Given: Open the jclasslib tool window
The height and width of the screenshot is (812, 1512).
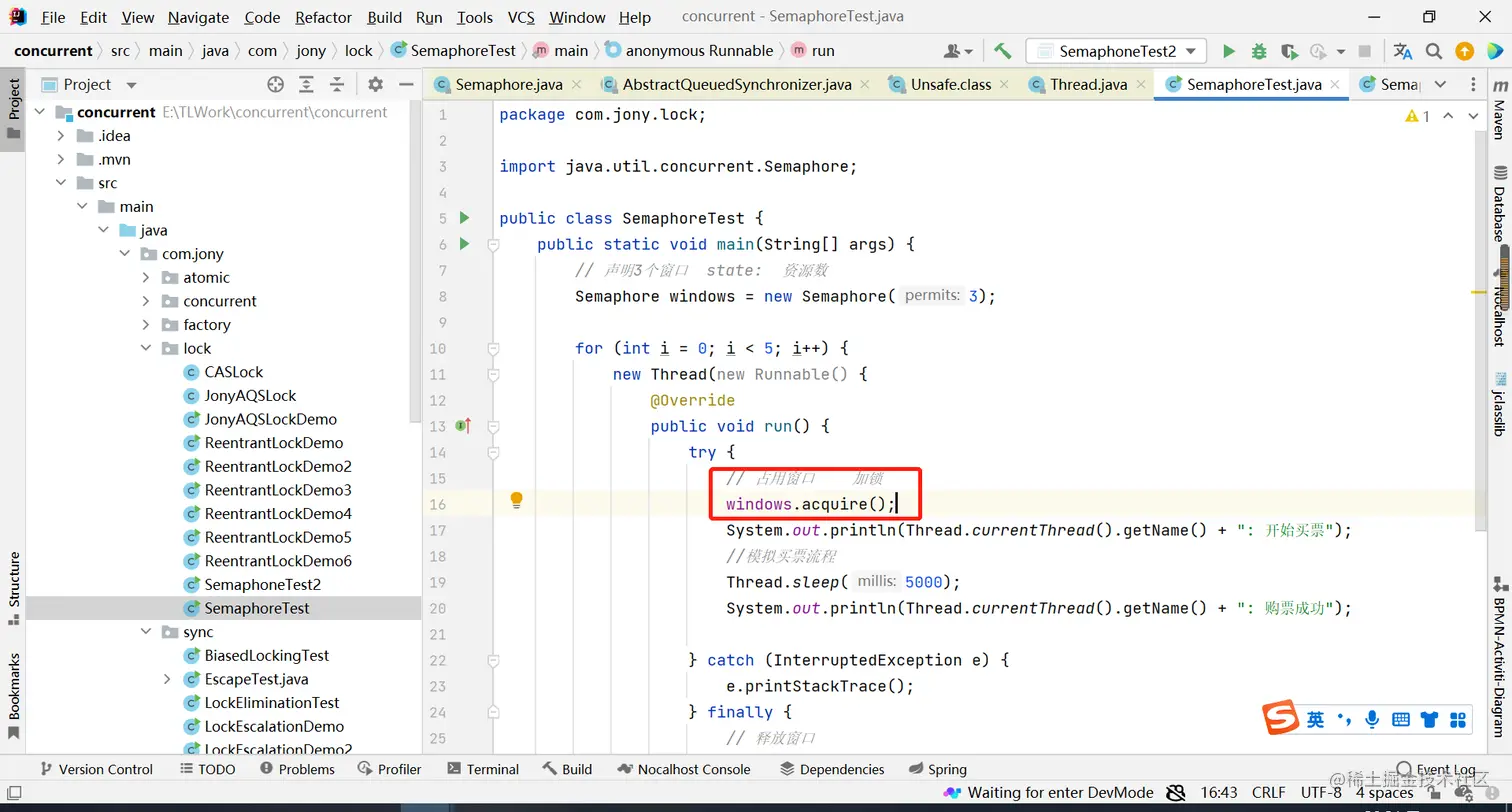Looking at the screenshot, I should pyautogui.click(x=1499, y=405).
